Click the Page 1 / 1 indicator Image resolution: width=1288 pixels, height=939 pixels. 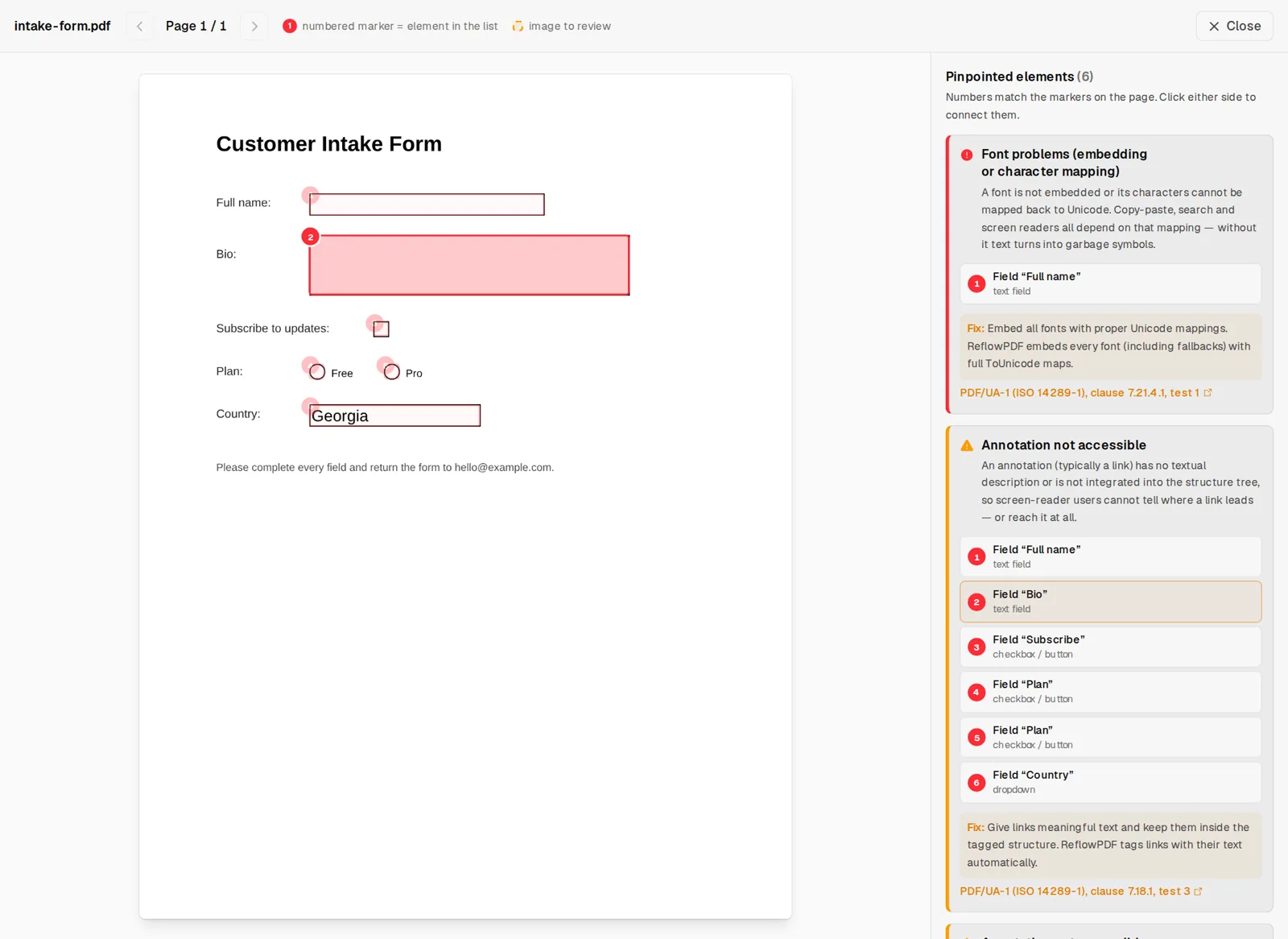click(196, 26)
